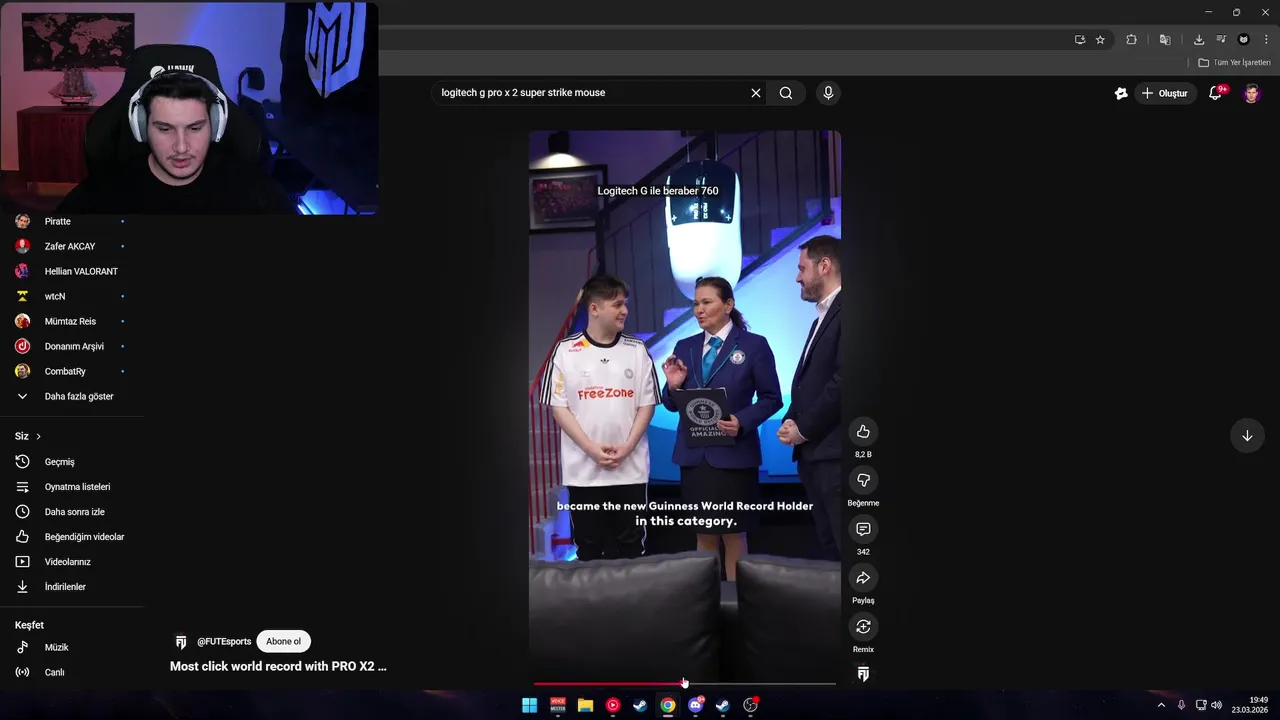Like the Short with thumbs up
1280x720 pixels.
tap(863, 432)
